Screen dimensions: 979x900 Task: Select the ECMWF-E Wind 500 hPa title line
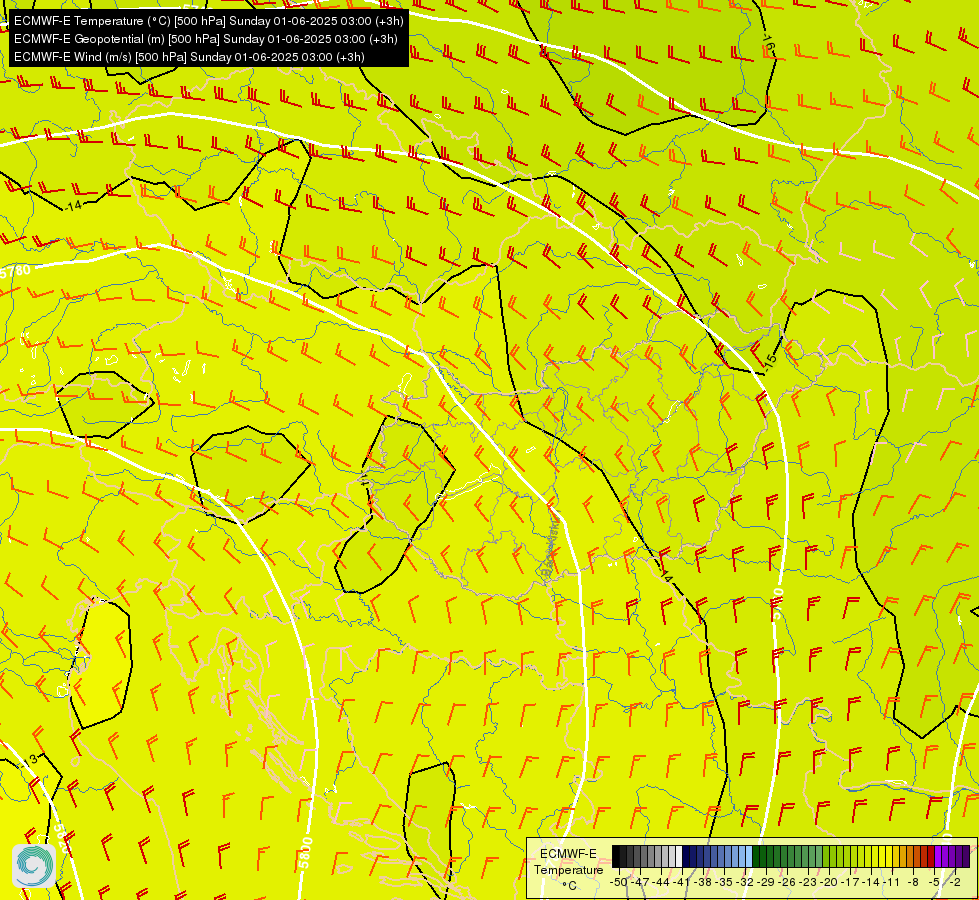pyautogui.click(x=189, y=57)
